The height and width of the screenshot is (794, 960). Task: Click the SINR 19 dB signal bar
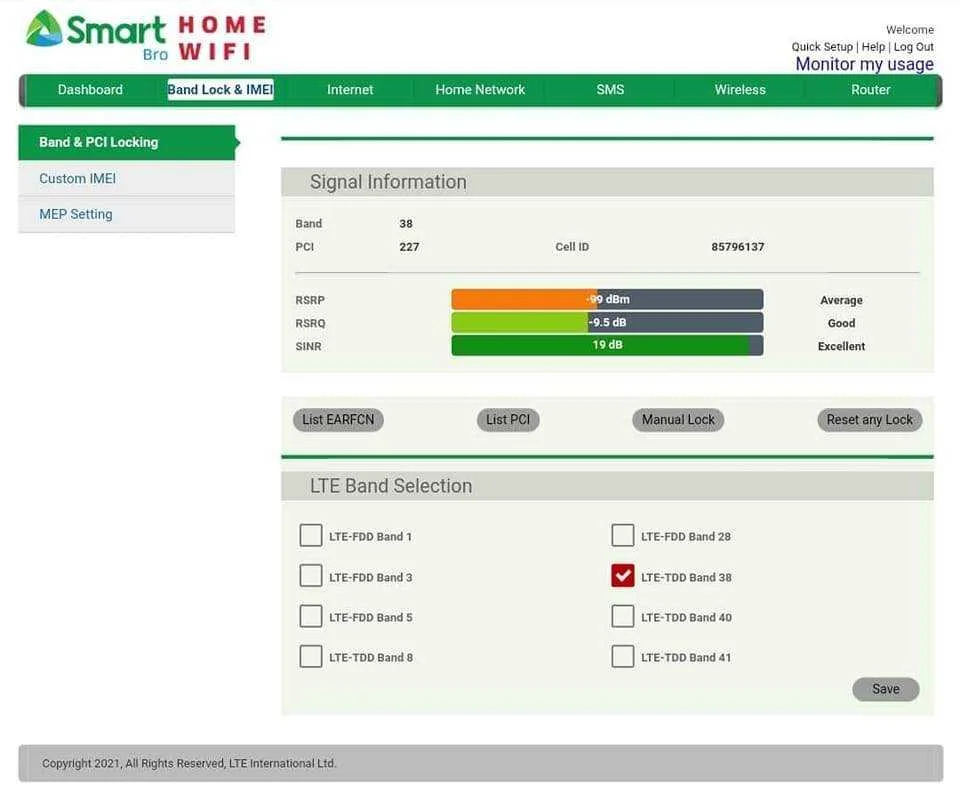tap(607, 345)
